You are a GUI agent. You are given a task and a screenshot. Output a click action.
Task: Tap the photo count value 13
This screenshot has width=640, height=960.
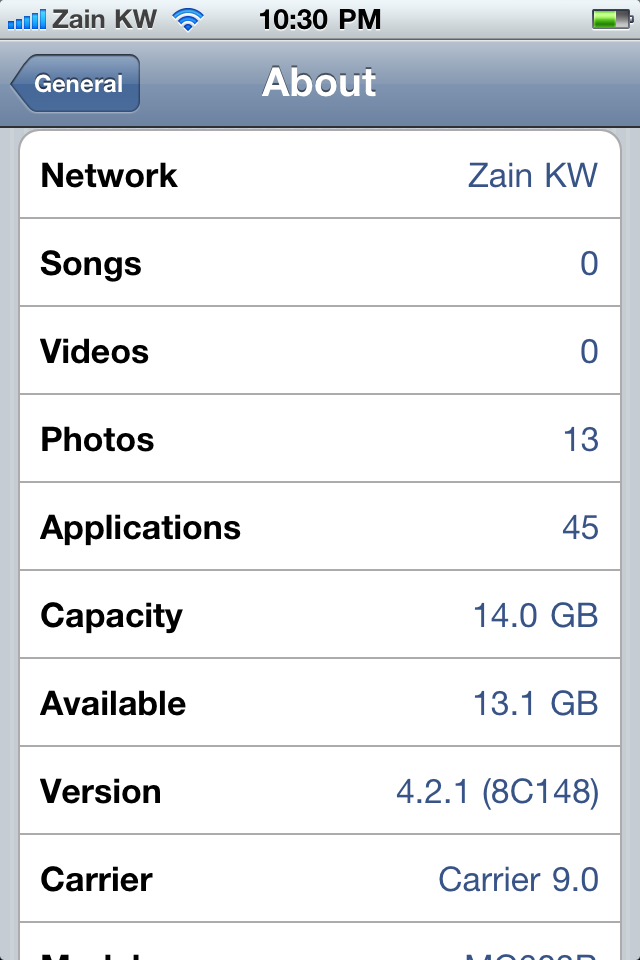580,440
